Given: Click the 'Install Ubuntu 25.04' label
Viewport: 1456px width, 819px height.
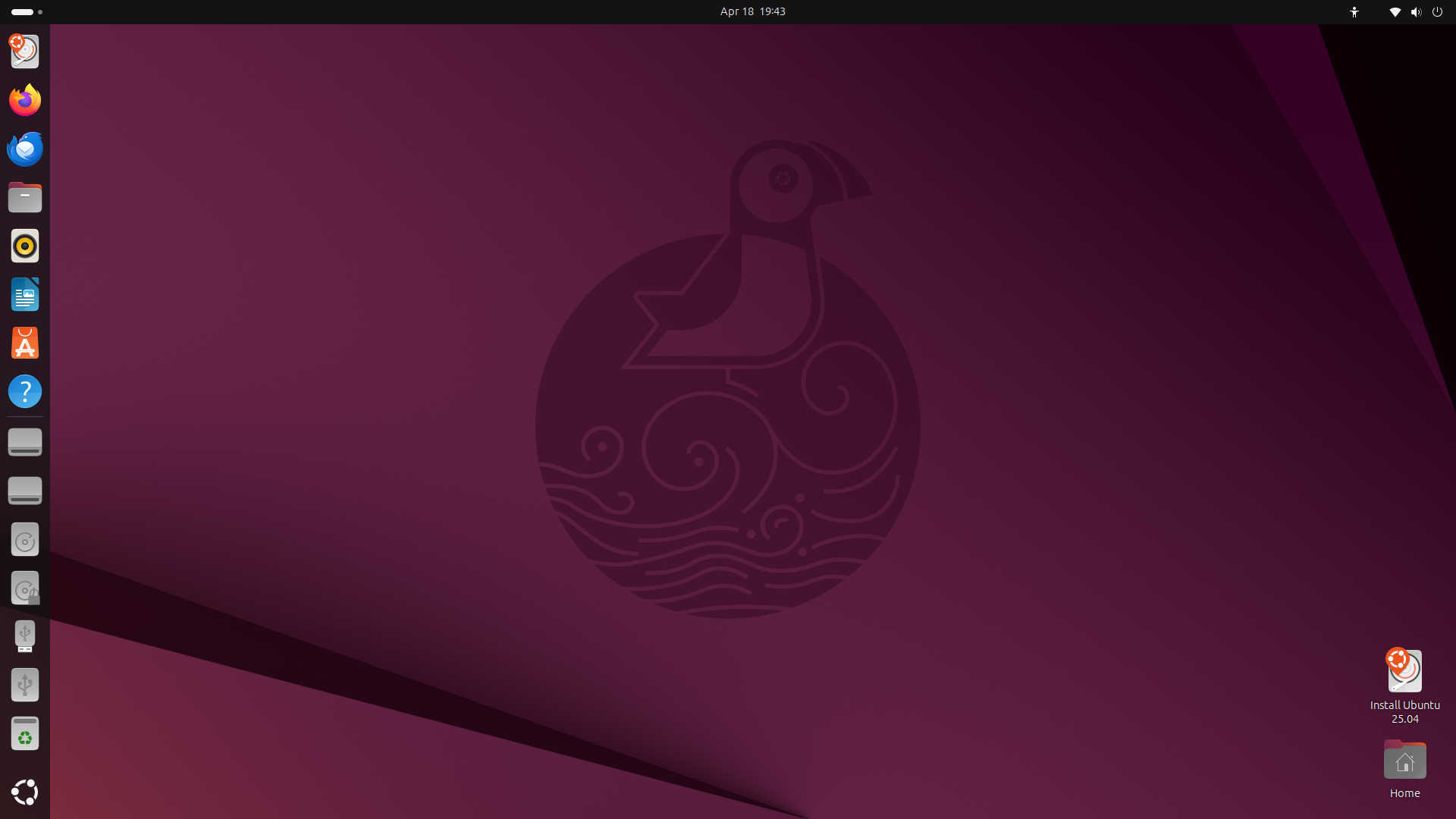Looking at the screenshot, I should coord(1404,712).
